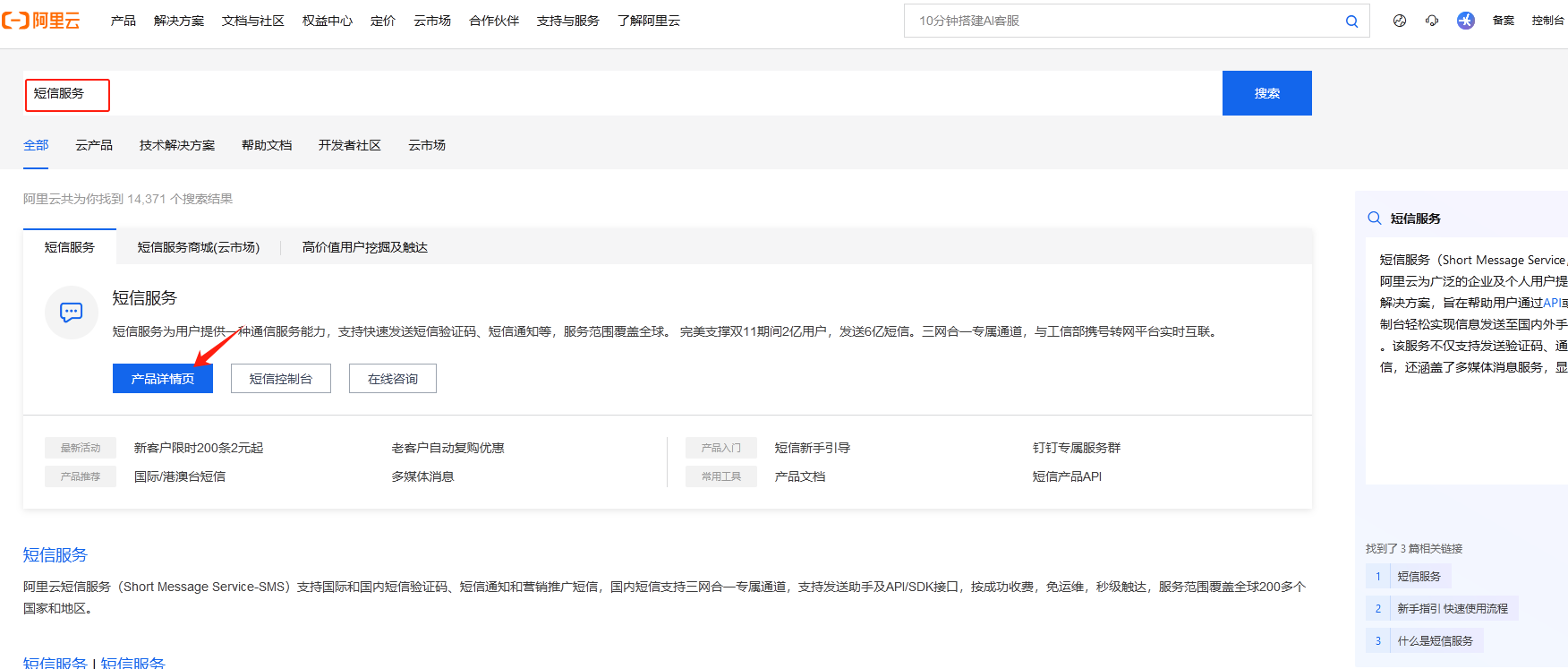Click the blue API link in right panel
Screen dimensions: 1568x669
click(x=1552, y=303)
